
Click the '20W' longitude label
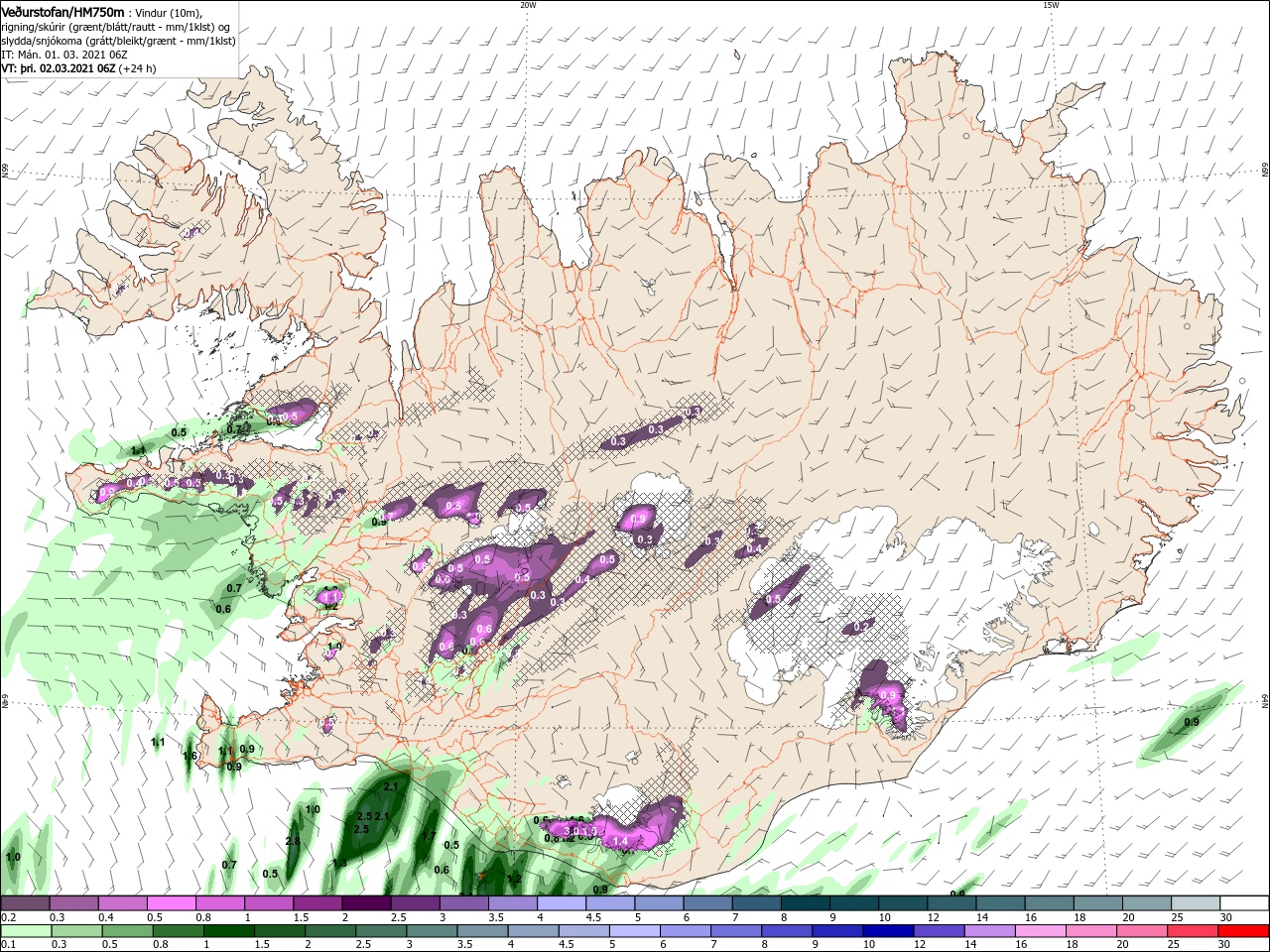tap(528, 5)
